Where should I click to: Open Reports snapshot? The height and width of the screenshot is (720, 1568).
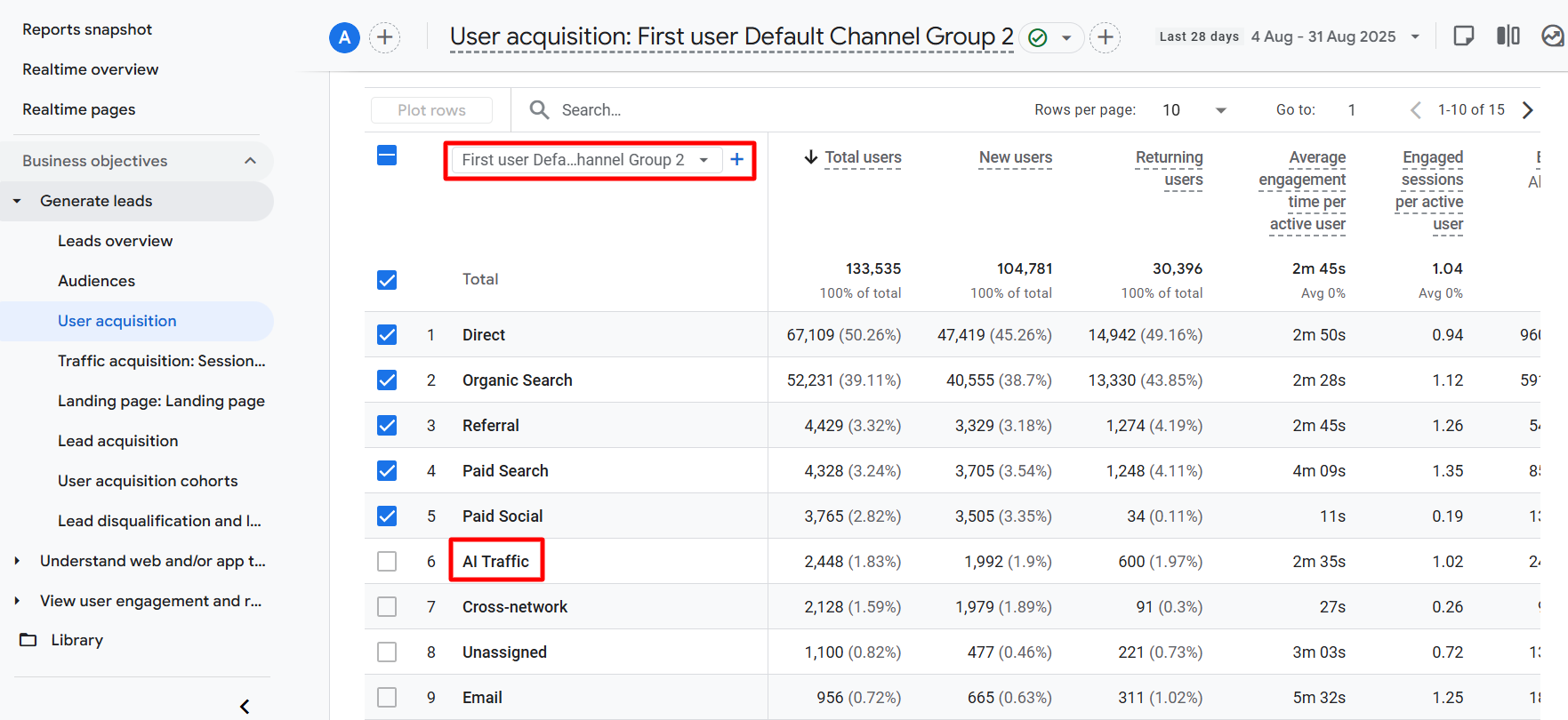pyautogui.click(x=87, y=29)
